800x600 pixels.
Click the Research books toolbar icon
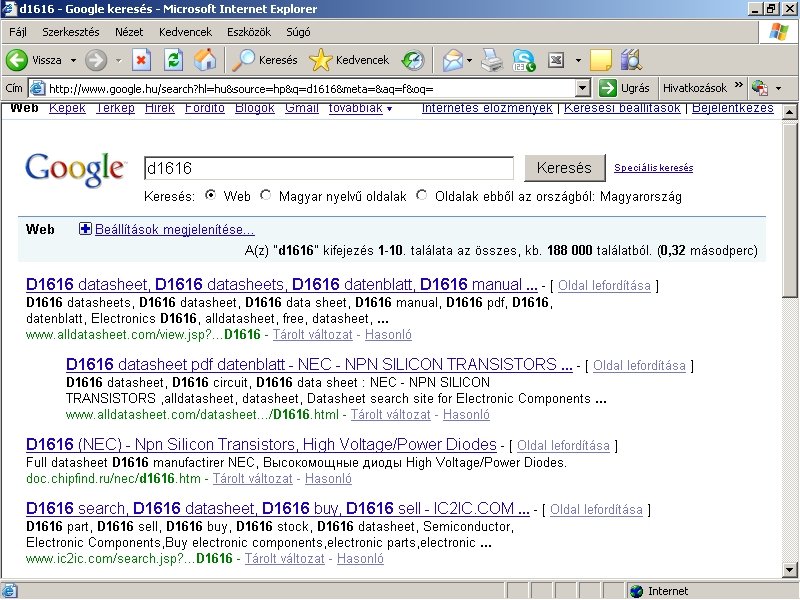pos(631,60)
